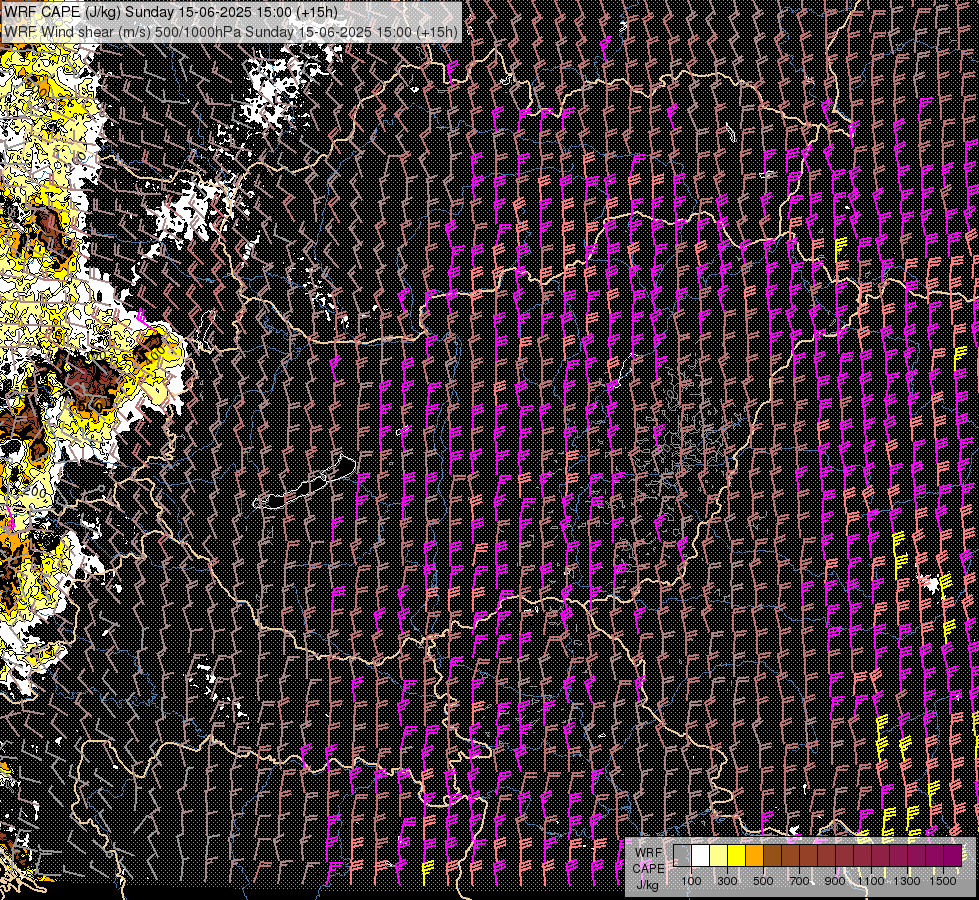This screenshot has height=900, width=979.
Task: Click the 900 legend tick label
Action: coord(835,881)
